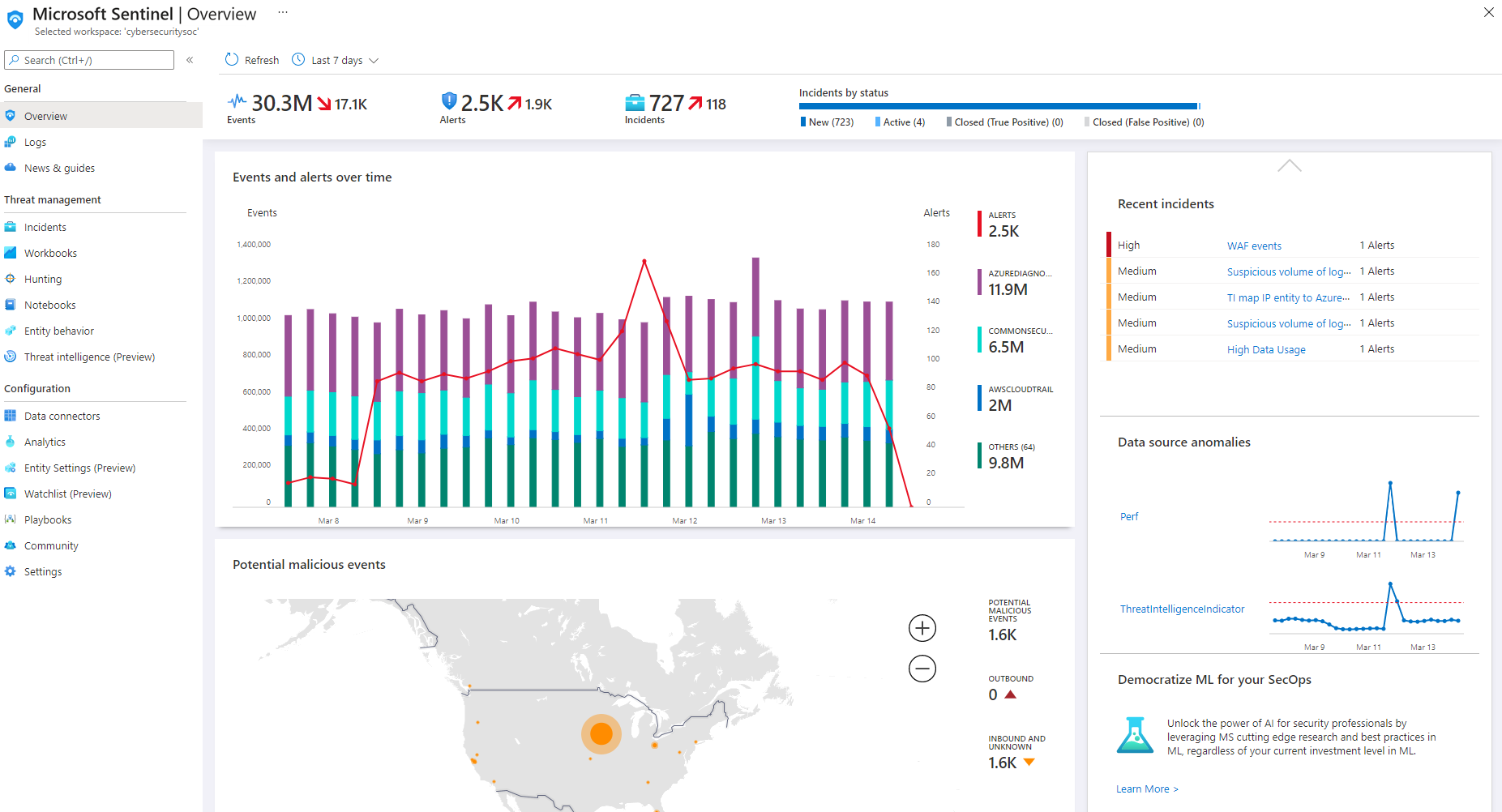Click the Perf anomaly link
This screenshot has height=812, width=1502.
click(x=1129, y=516)
